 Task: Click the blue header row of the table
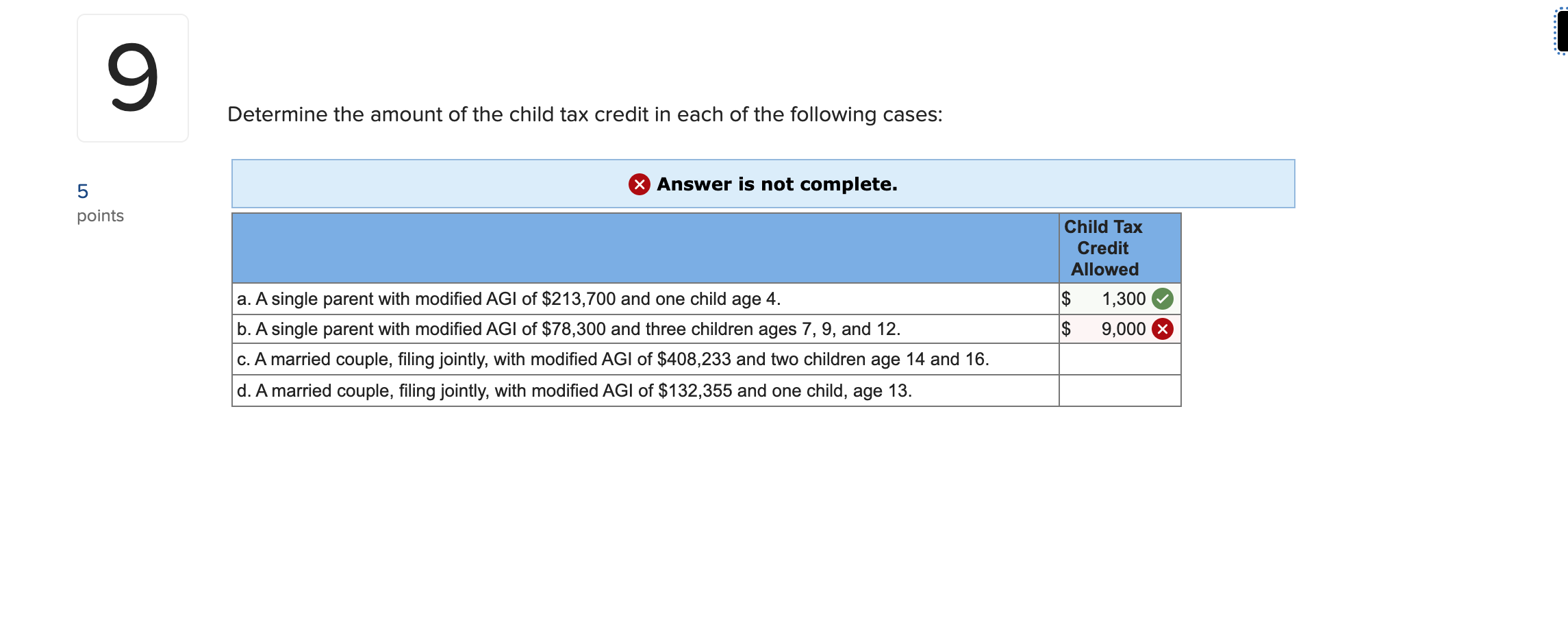(x=644, y=248)
